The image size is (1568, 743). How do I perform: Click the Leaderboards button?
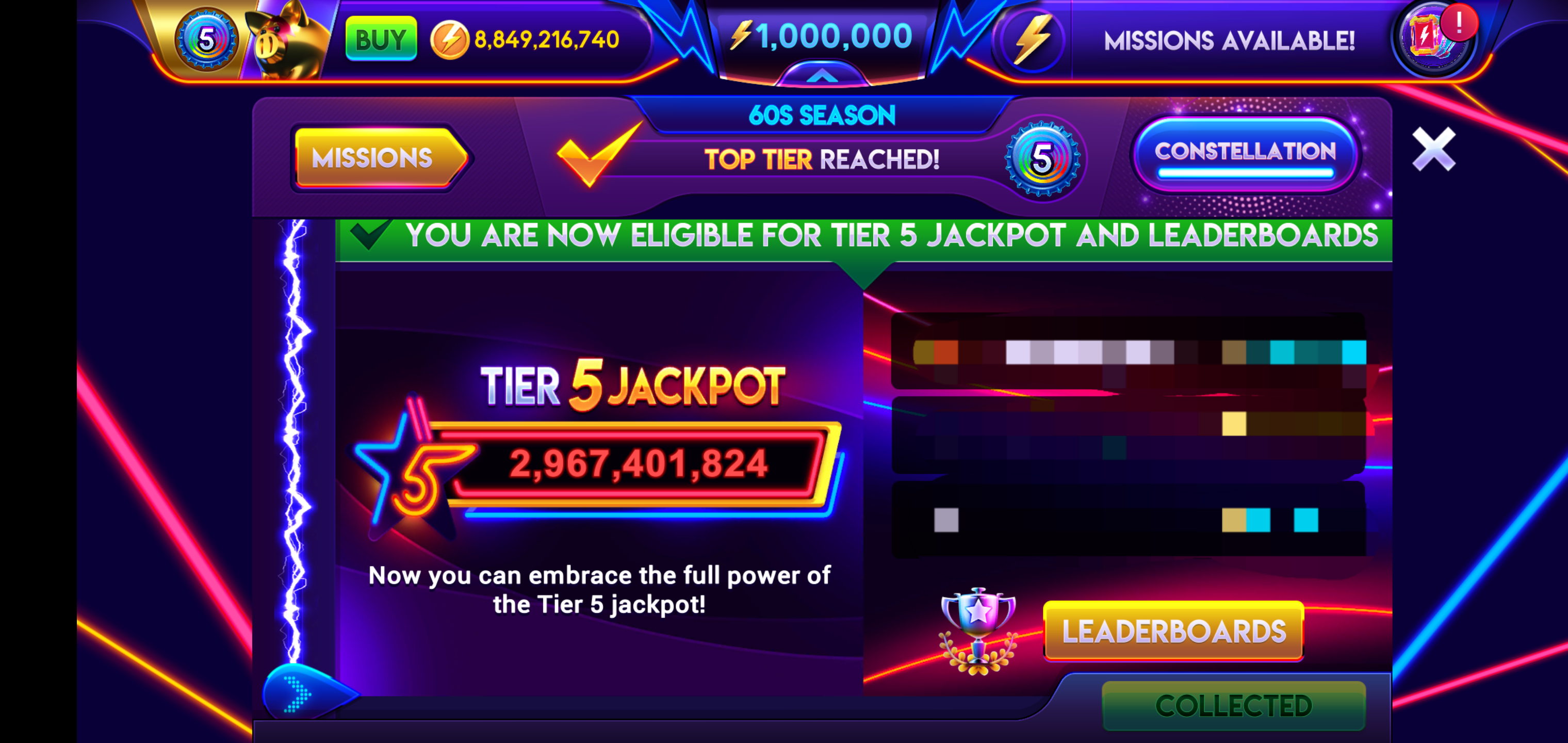coord(1173,631)
